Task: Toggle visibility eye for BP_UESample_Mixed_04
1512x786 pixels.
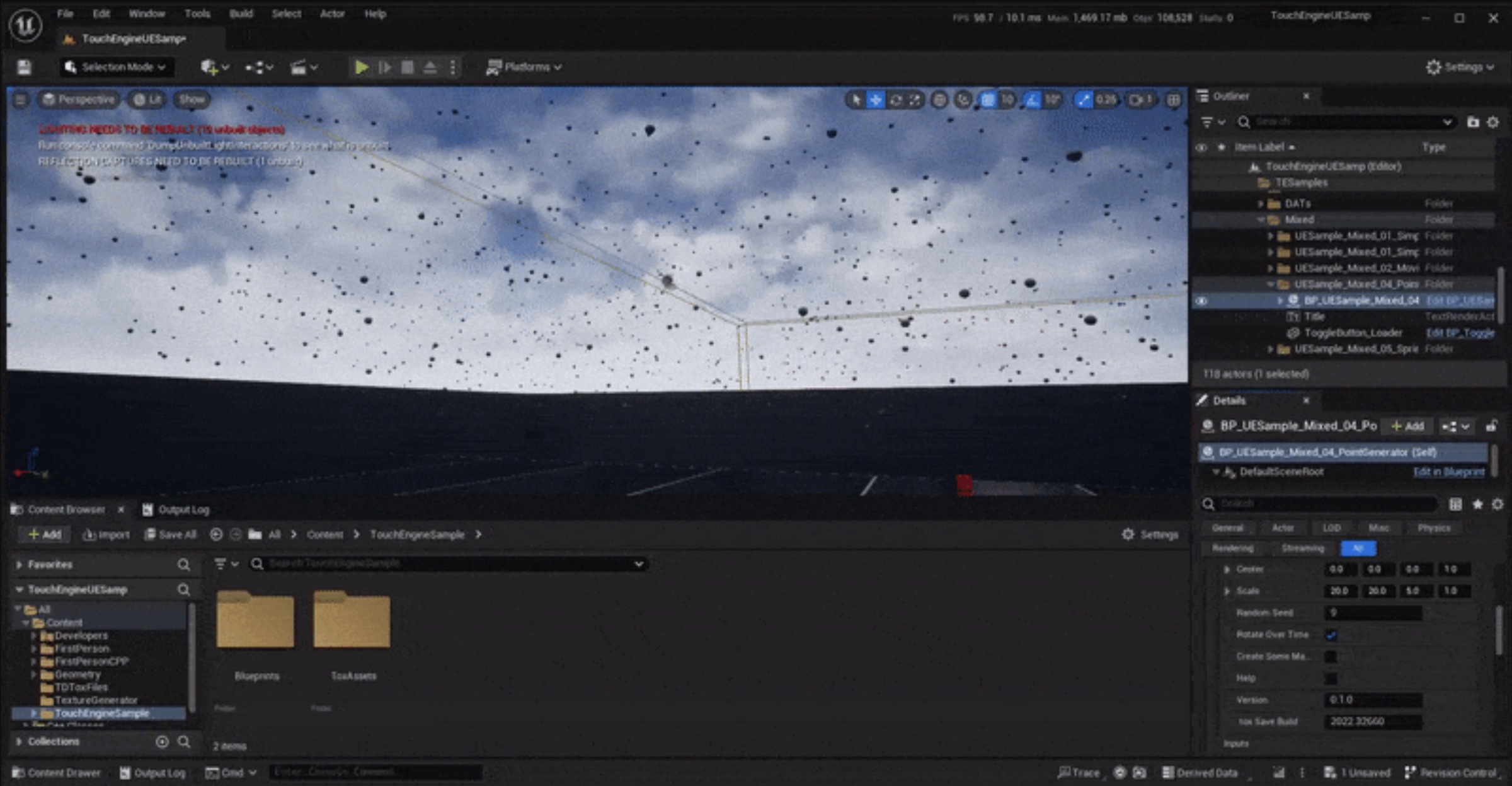Action: click(1201, 301)
